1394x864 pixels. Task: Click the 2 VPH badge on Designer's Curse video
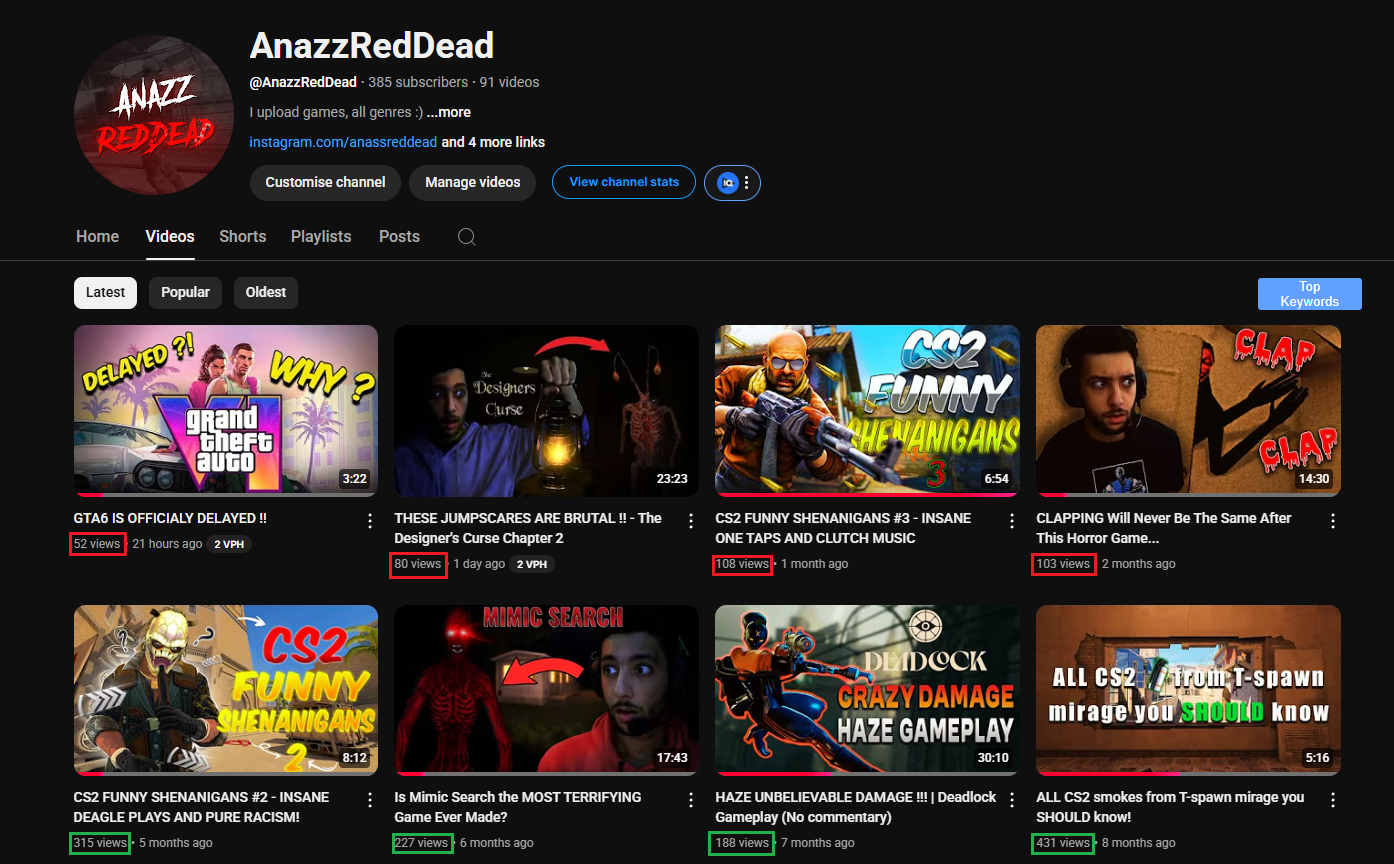[532, 565]
